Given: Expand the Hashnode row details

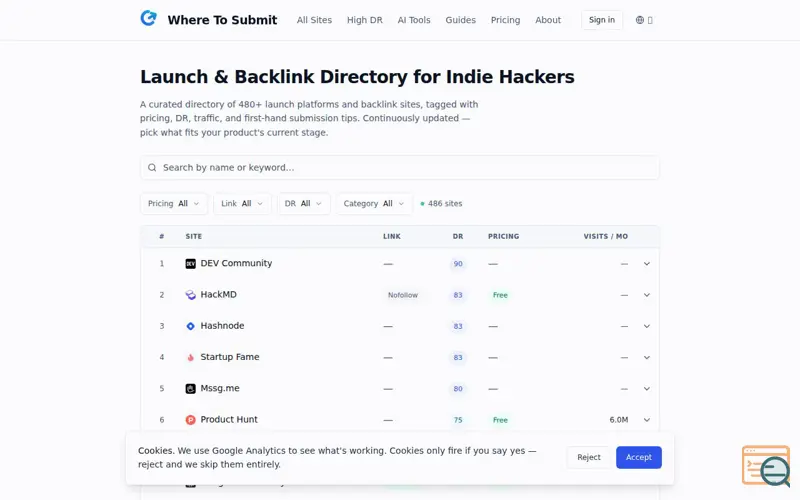Looking at the screenshot, I should point(646,326).
